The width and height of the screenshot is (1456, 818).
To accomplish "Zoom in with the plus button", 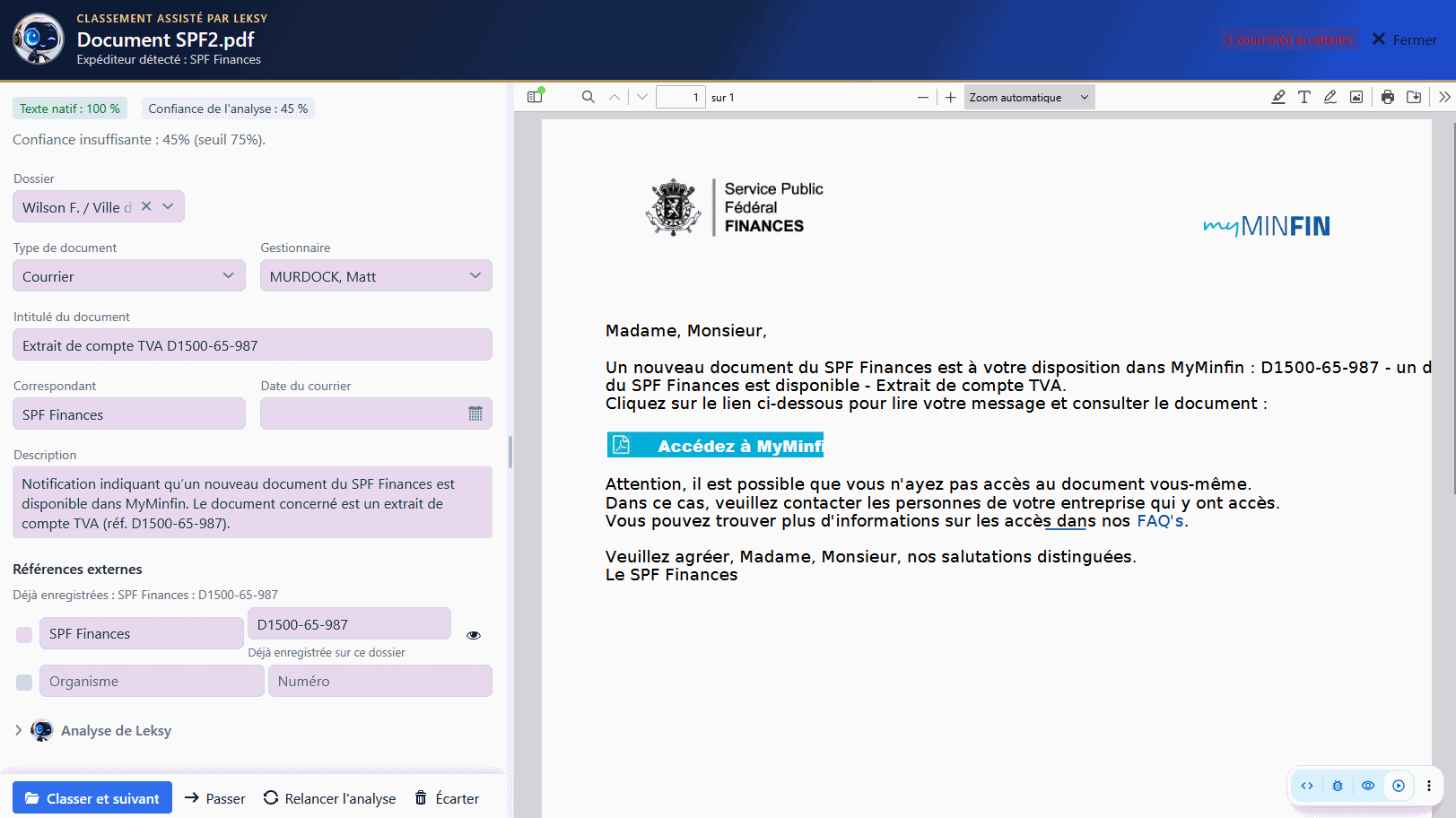I will click(951, 97).
